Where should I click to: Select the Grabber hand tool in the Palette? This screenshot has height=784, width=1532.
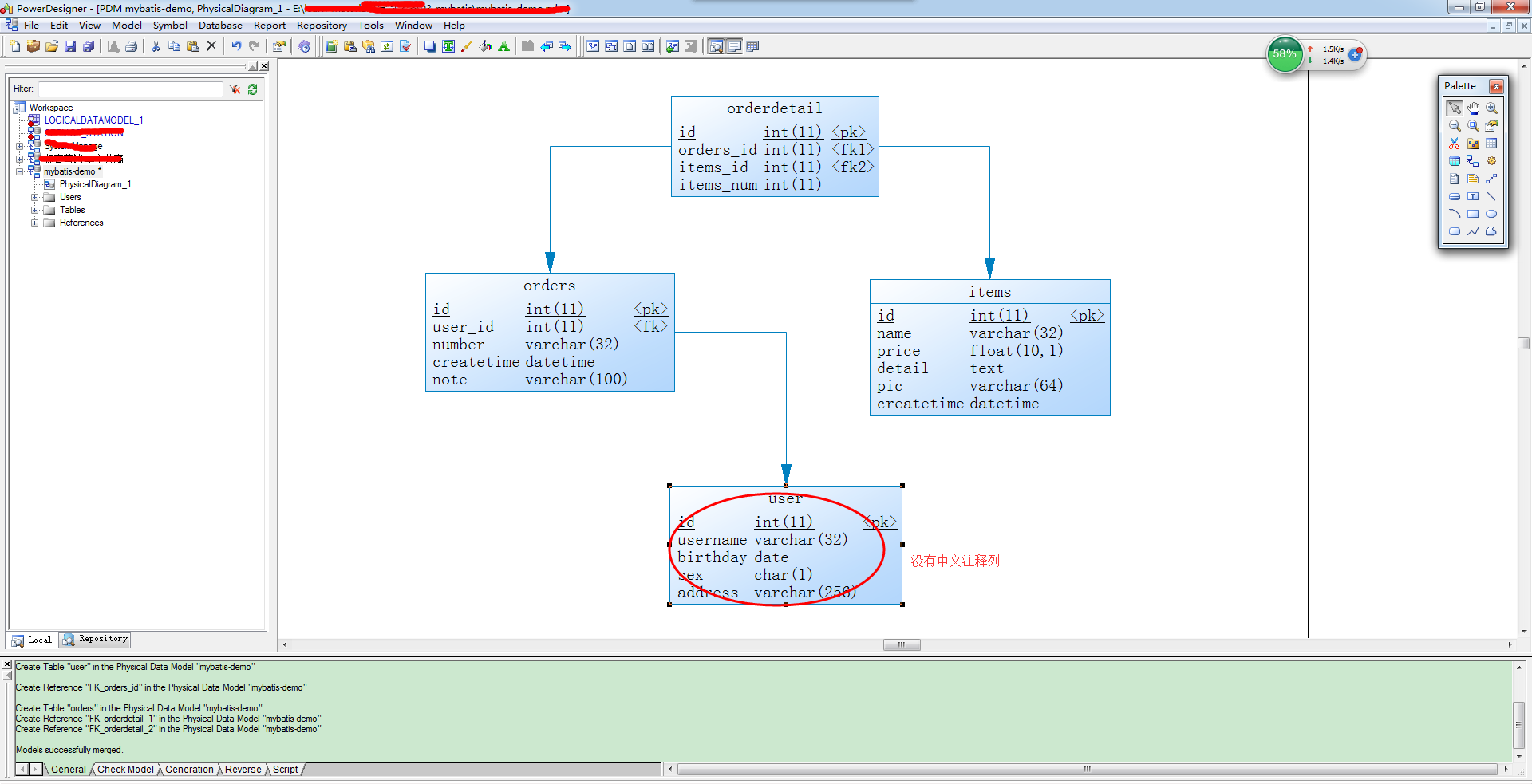click(1473, 108)
